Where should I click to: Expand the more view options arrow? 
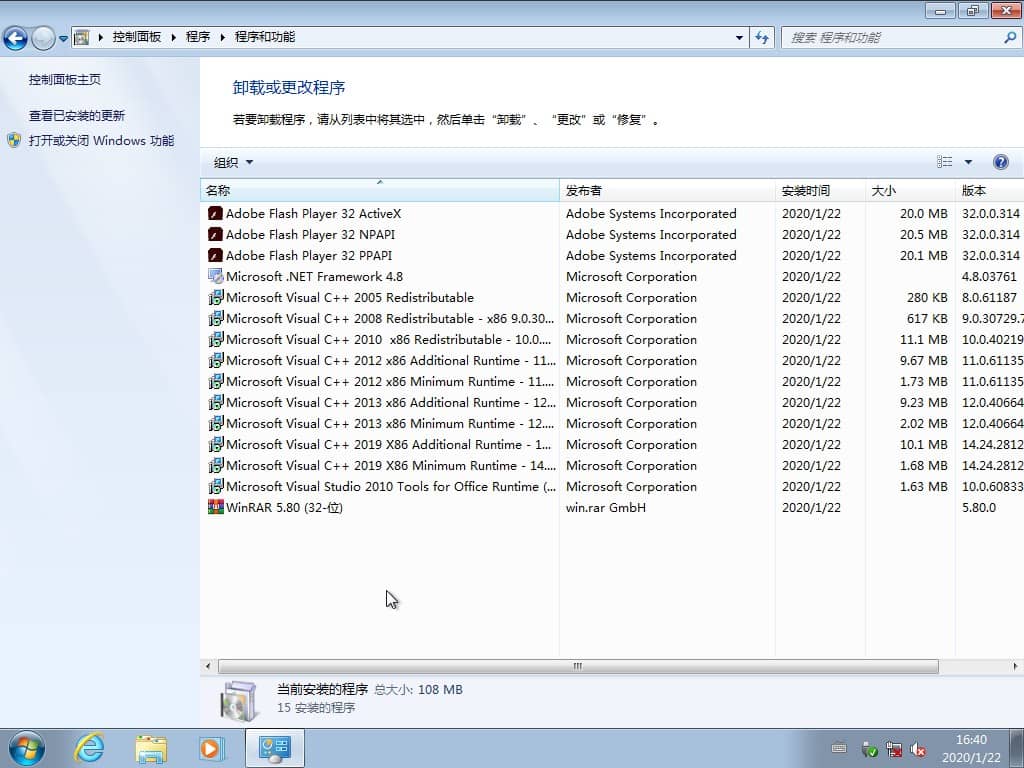[968, 162]
